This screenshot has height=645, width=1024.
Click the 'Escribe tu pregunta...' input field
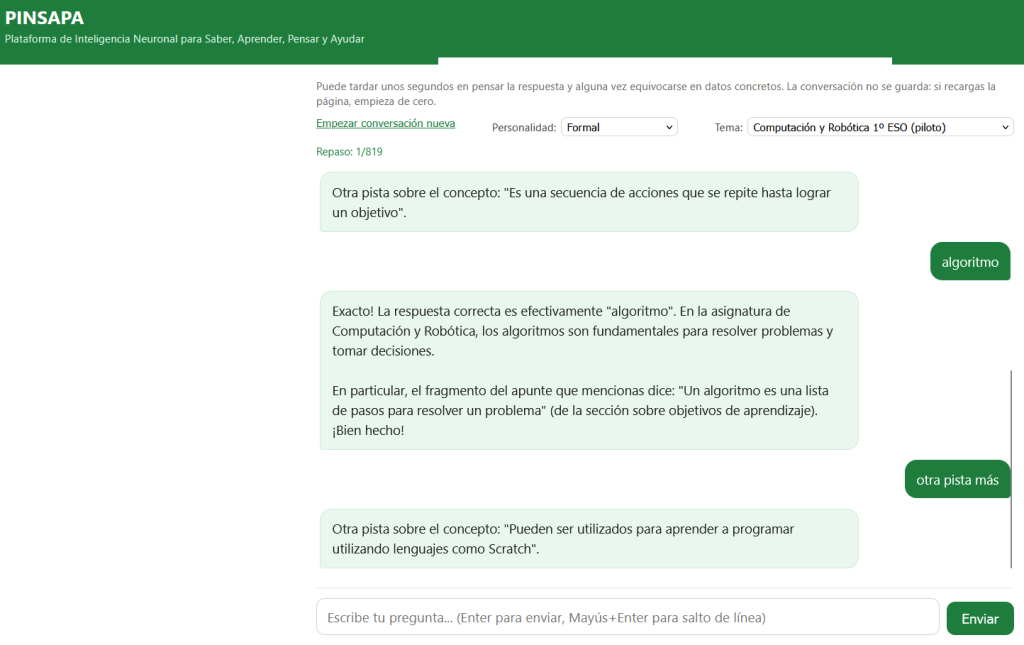tap(628, 617)
